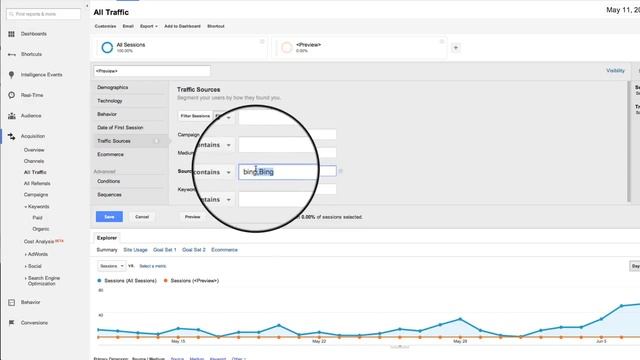Viewport: 640px width, 360px height.
Task: Switch to the Goal Set 1 view
Action: click(x=165, y=250)
